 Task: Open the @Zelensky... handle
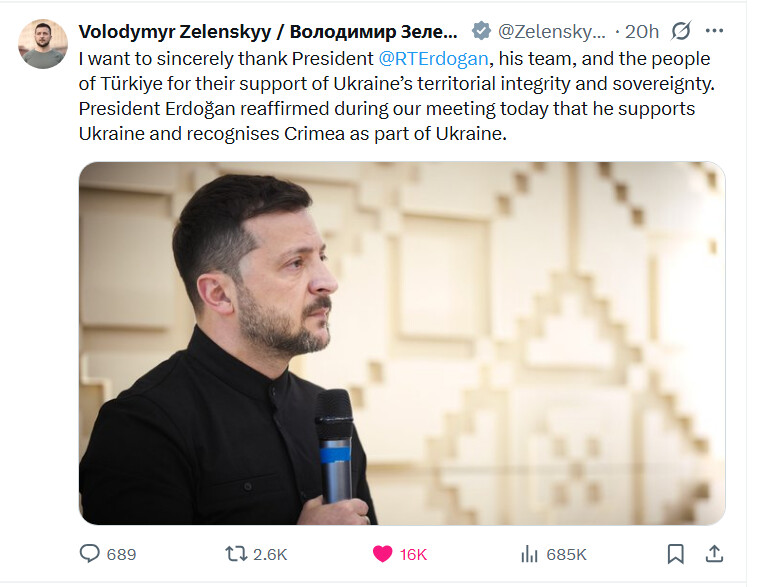(x=552, y=32)
